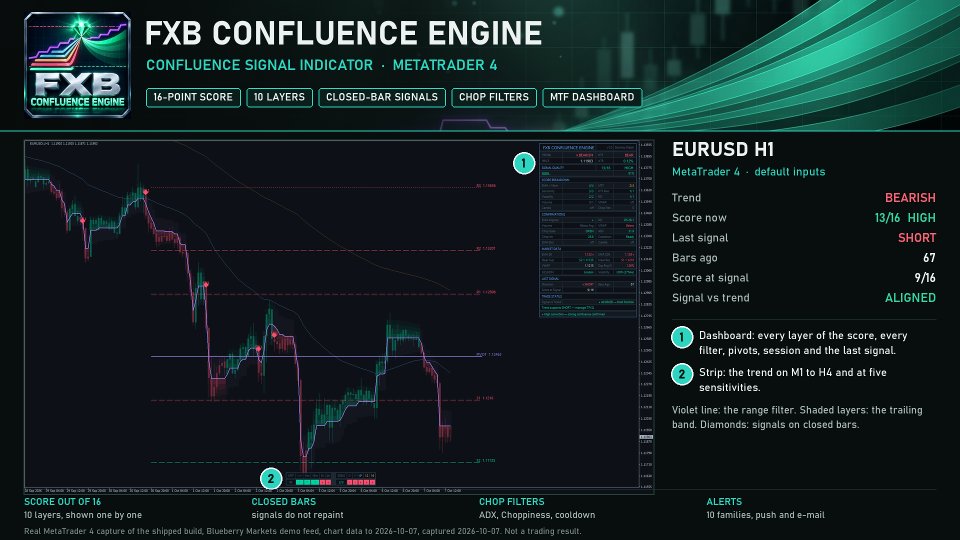Select the 16-POINT SCORE pill
960x540 pixels.
click(193, 97)
